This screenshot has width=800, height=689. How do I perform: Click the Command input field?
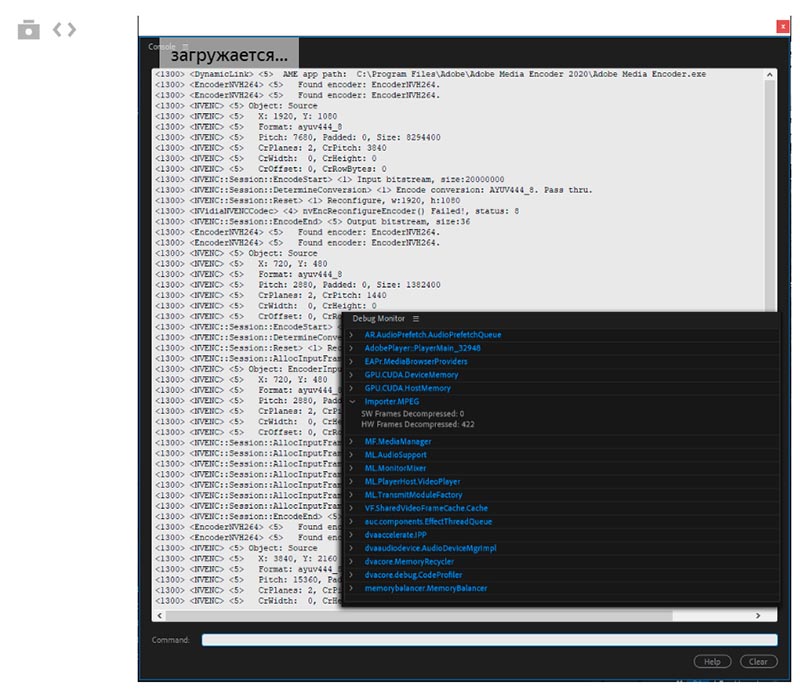[x=489, y=640]
